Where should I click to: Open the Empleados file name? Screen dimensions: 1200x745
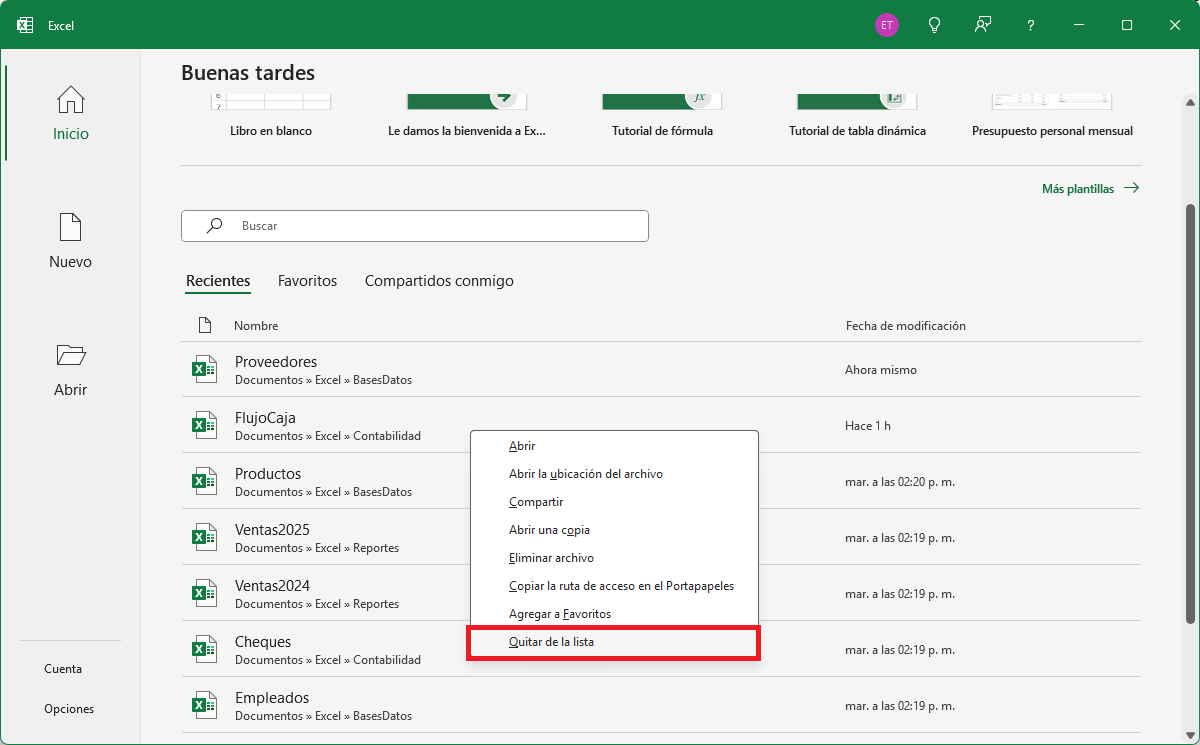point(272,698)
